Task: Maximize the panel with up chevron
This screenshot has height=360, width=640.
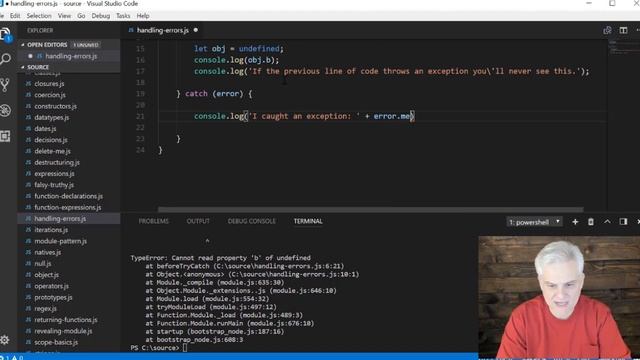Action: click(607, 222)
